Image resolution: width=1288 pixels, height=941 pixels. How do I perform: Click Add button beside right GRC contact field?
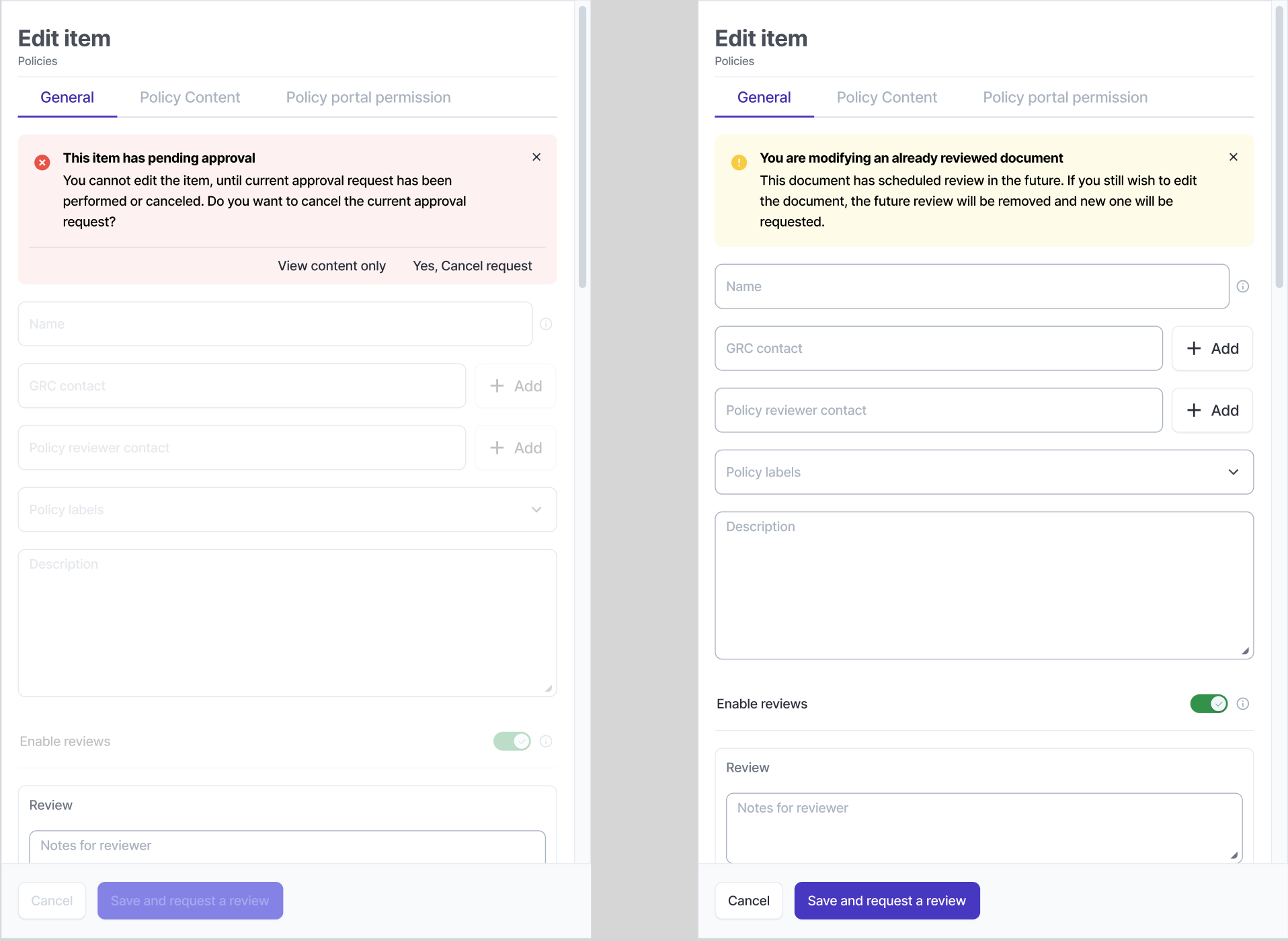[1212, 348]
